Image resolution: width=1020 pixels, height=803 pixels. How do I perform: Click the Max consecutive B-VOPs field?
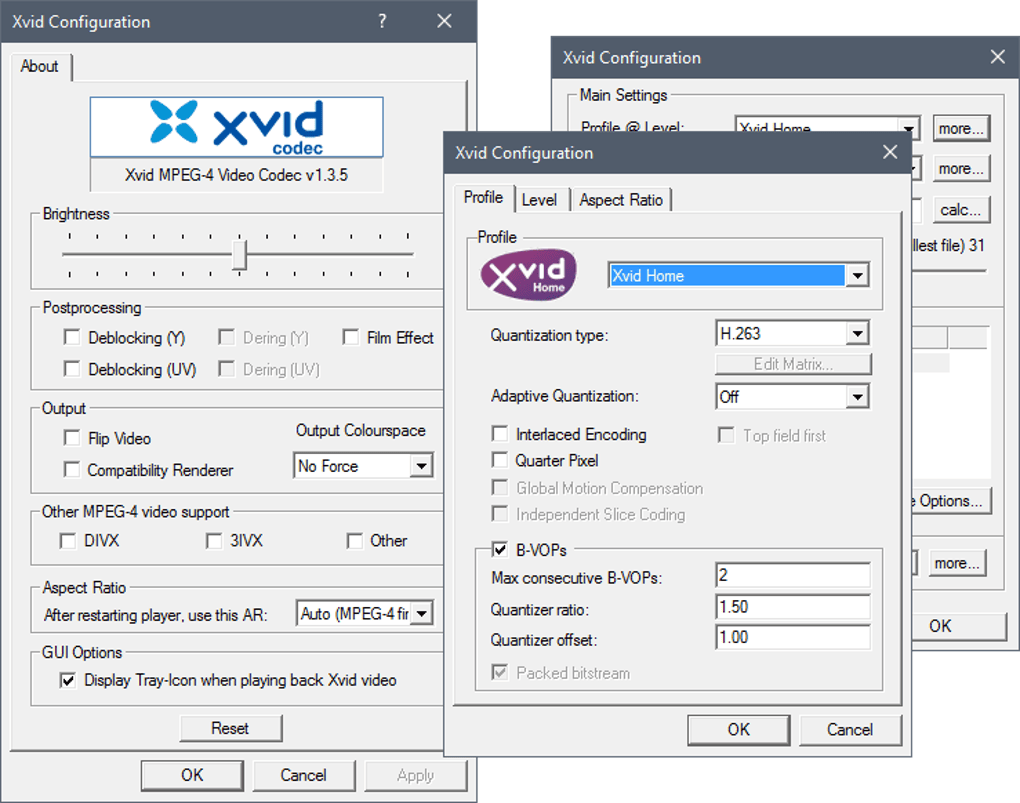point(792,575)
